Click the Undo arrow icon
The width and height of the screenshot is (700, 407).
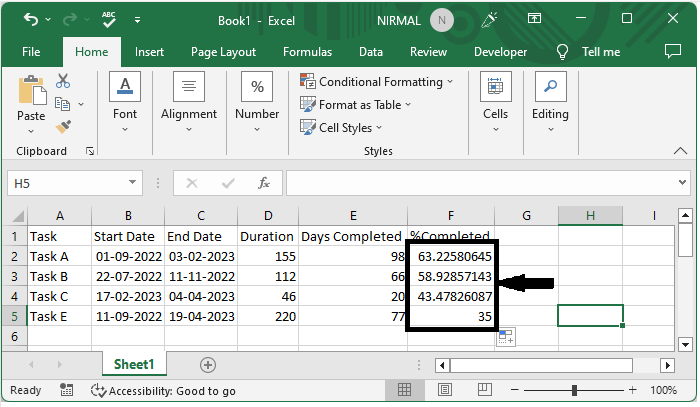coord(31,19)
